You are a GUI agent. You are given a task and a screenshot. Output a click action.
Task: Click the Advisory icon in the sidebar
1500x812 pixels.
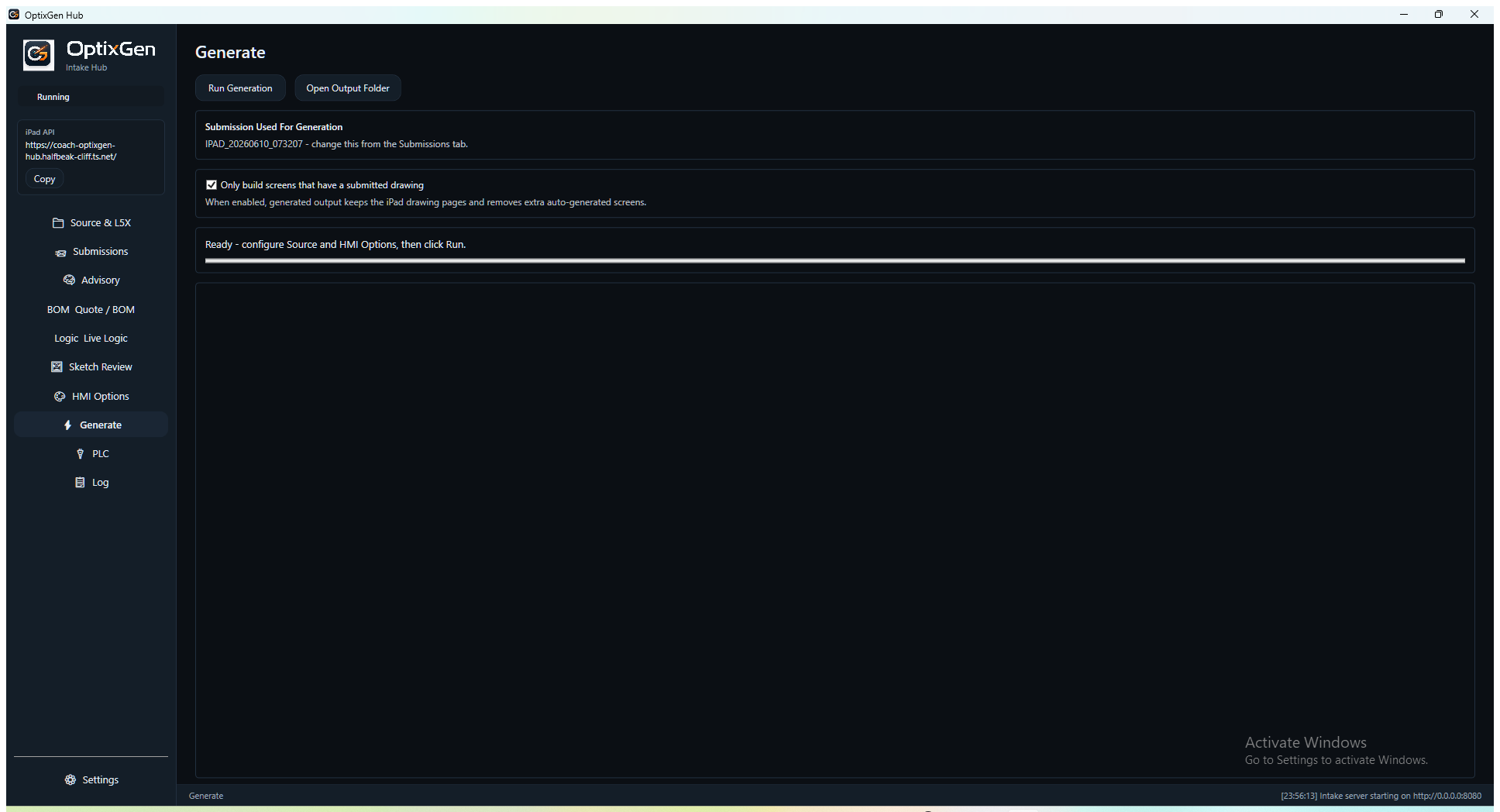69,280
